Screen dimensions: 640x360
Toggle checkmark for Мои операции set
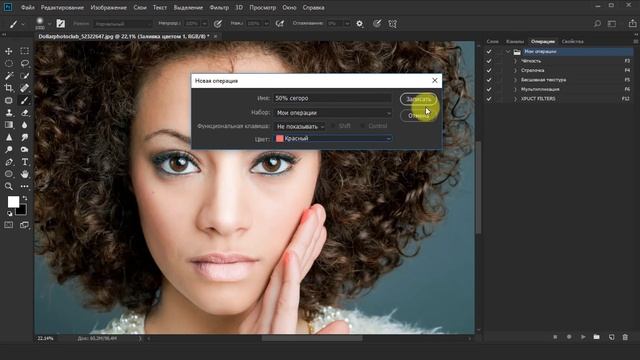489,51
